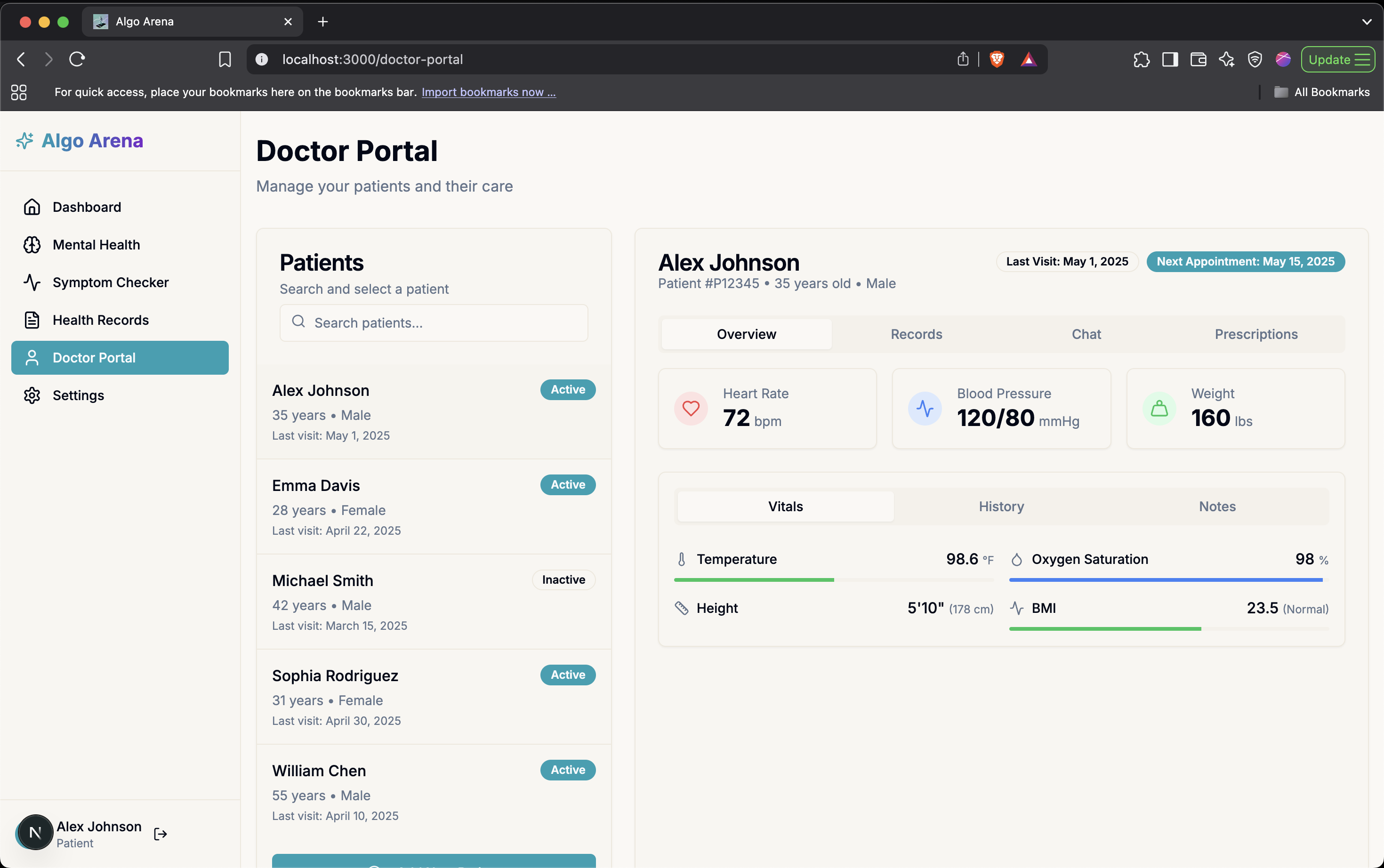Open the Update browser menu
This screenshot has height=868, width=1384.
click(x=1337, y=59)
